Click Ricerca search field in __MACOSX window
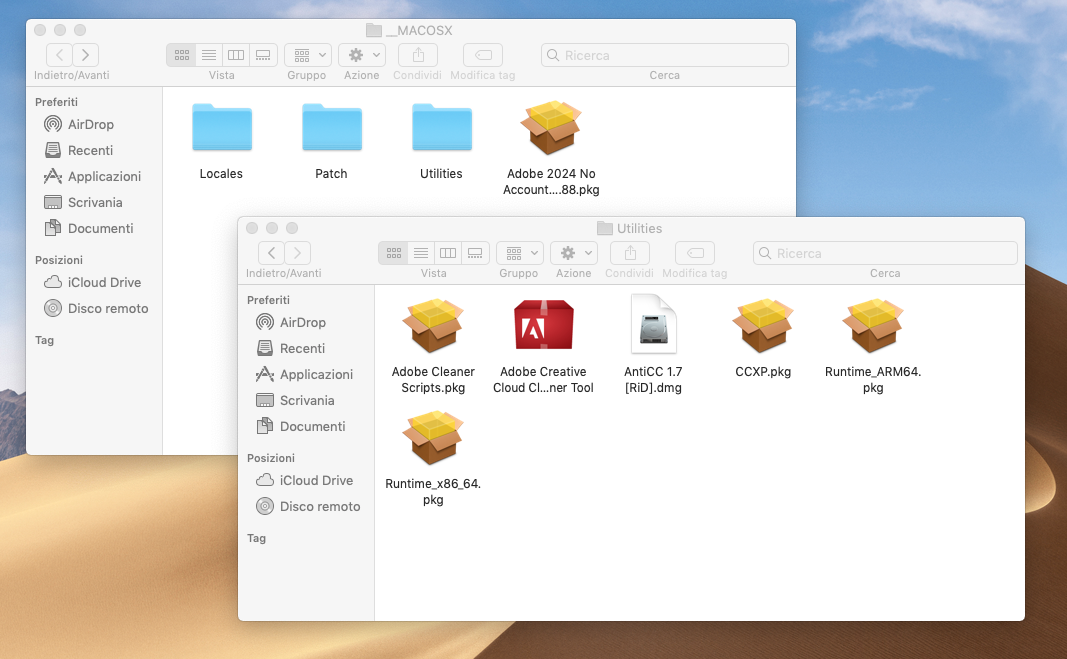Viewport: 1067px width, 659px height. 665,55
